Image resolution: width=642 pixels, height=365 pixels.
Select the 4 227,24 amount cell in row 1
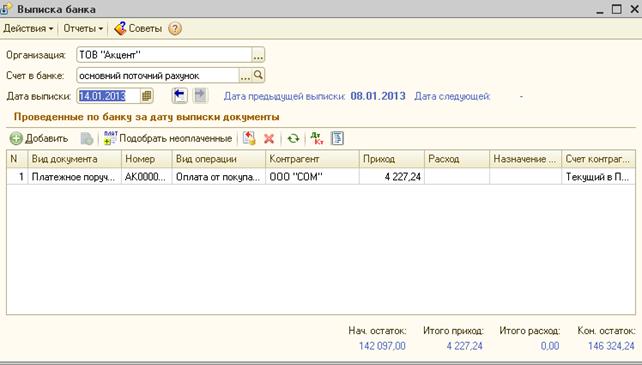pyautogui.click(x=392, y=177)
